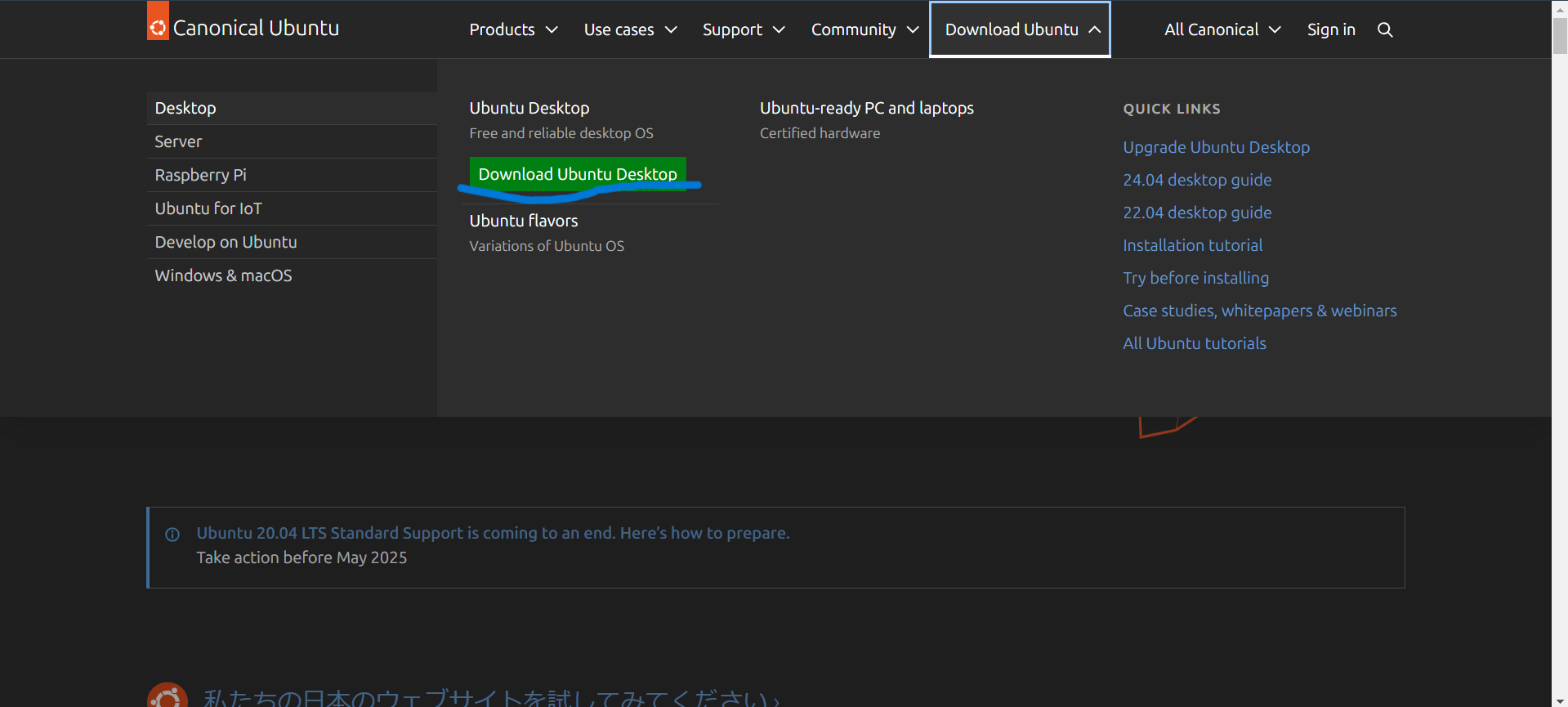Collapse the Download Ubuntu menu

[1020, 29]
